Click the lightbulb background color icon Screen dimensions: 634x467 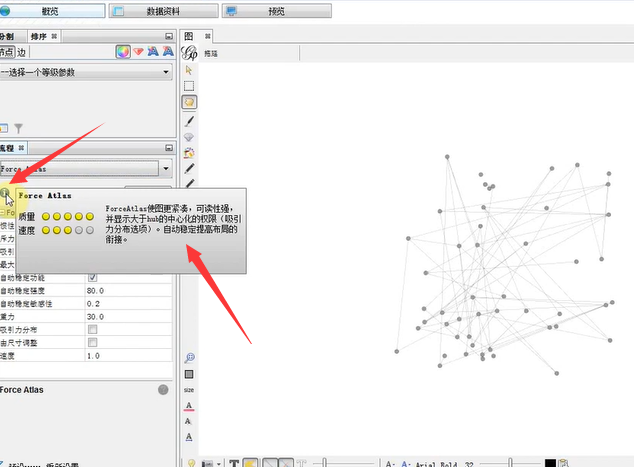tap(191, 463)
